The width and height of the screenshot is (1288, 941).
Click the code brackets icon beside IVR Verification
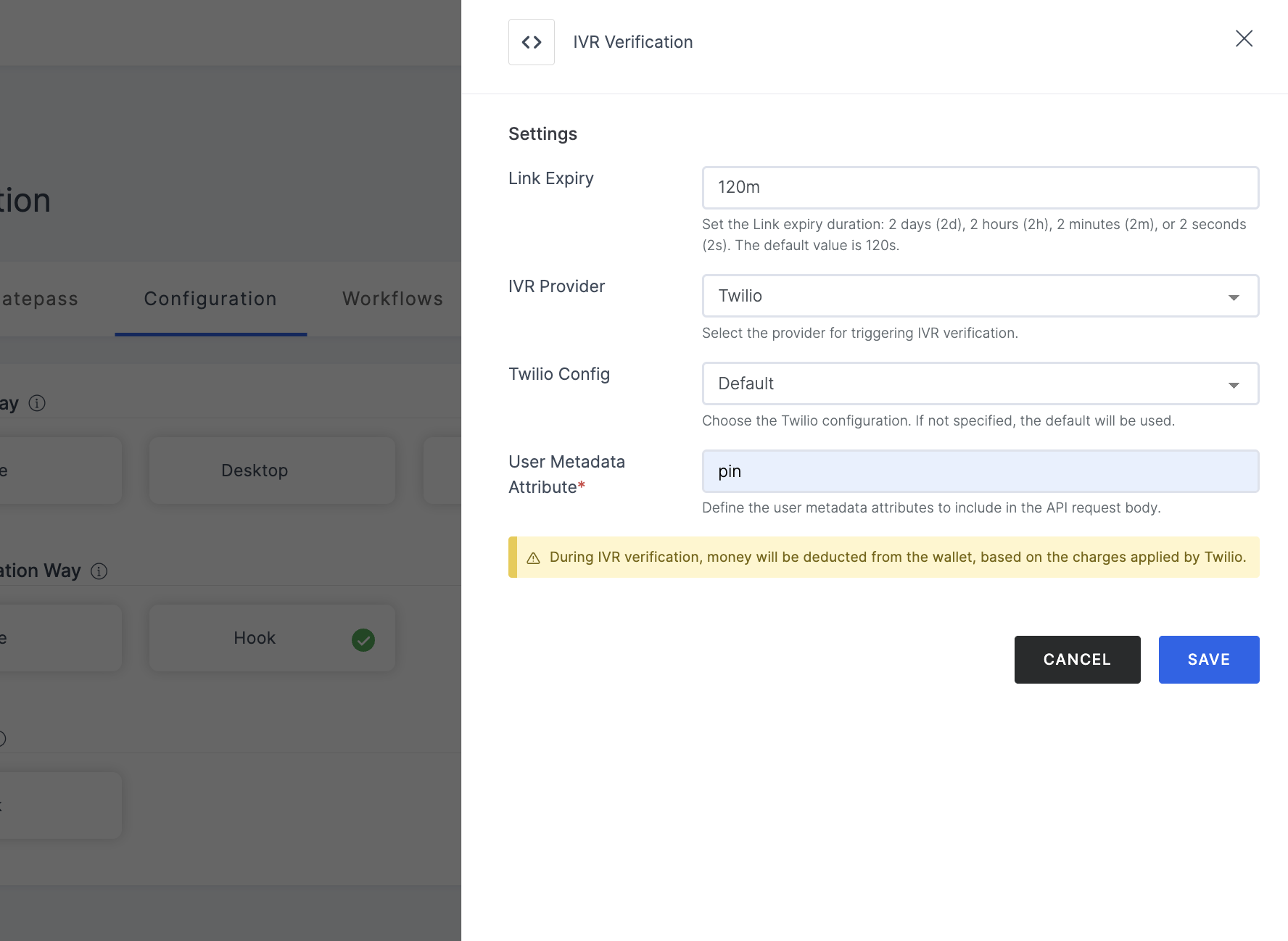[x=532, y=42]
